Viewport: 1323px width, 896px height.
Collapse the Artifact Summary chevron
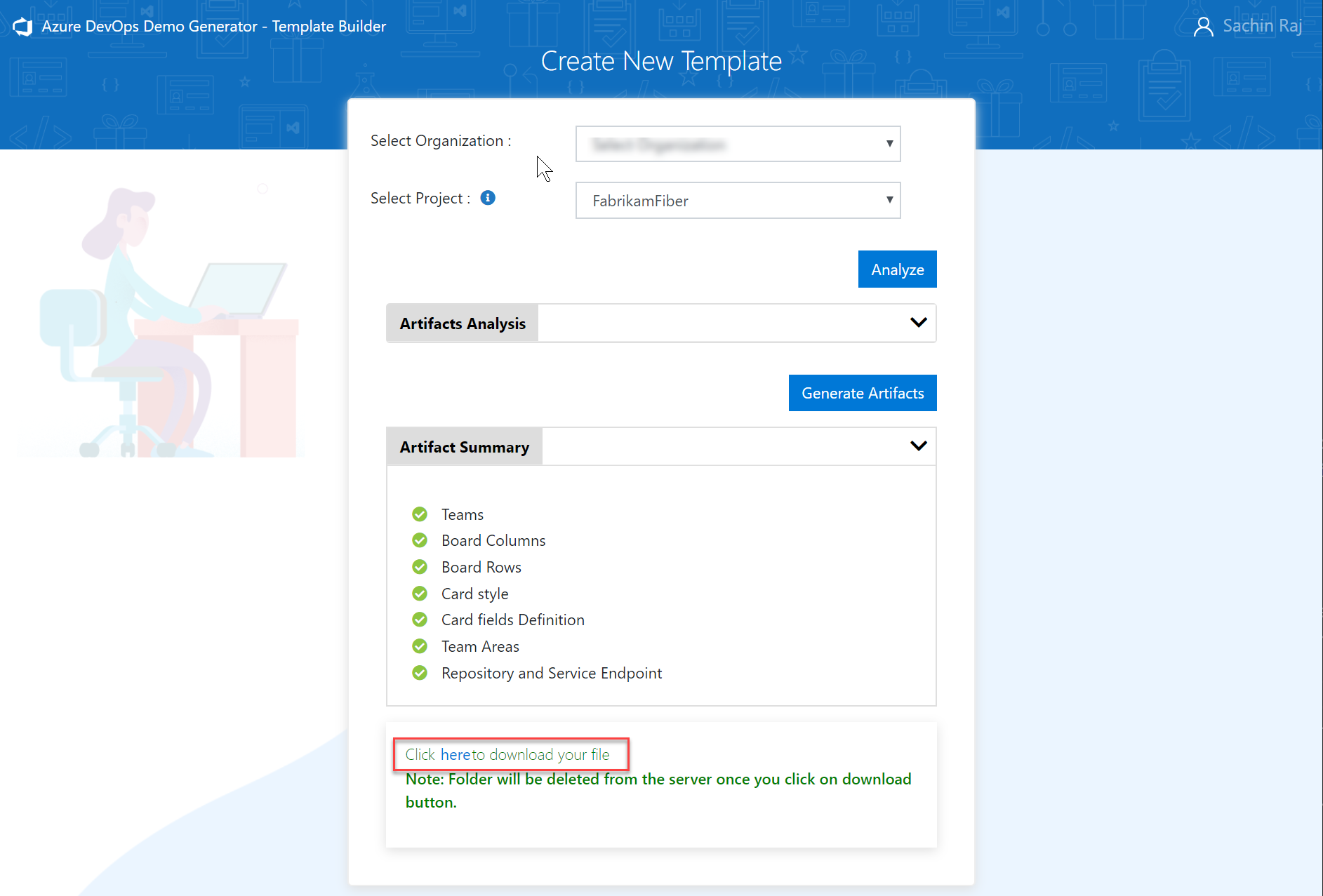(918, 446)
